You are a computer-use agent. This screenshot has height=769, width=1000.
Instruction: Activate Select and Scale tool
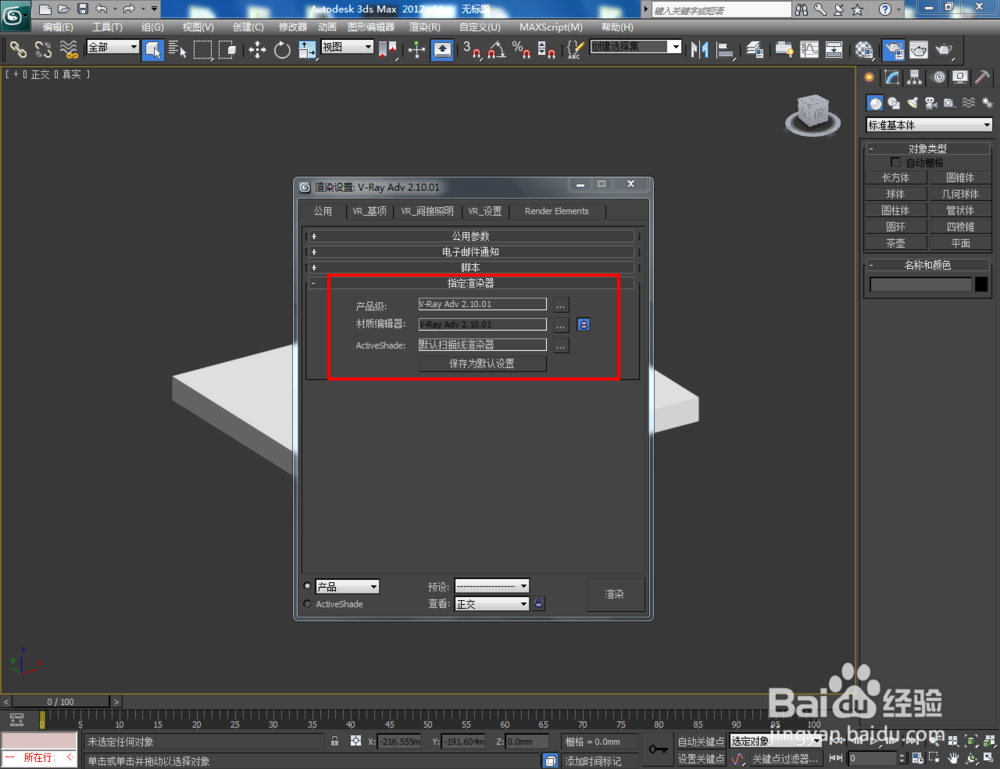tap(307, 49)
